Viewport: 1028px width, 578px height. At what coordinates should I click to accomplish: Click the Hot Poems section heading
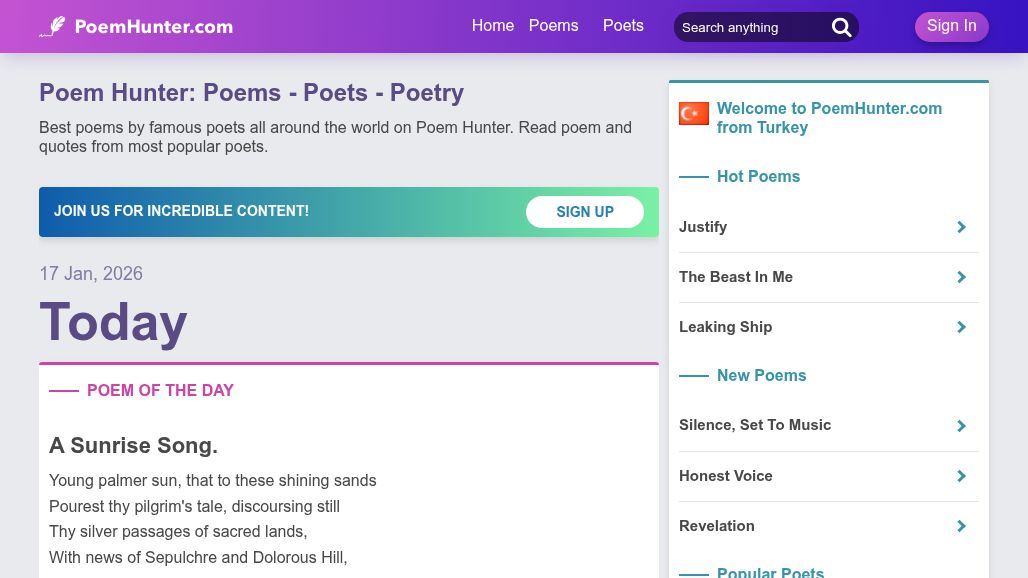point(758,177)
